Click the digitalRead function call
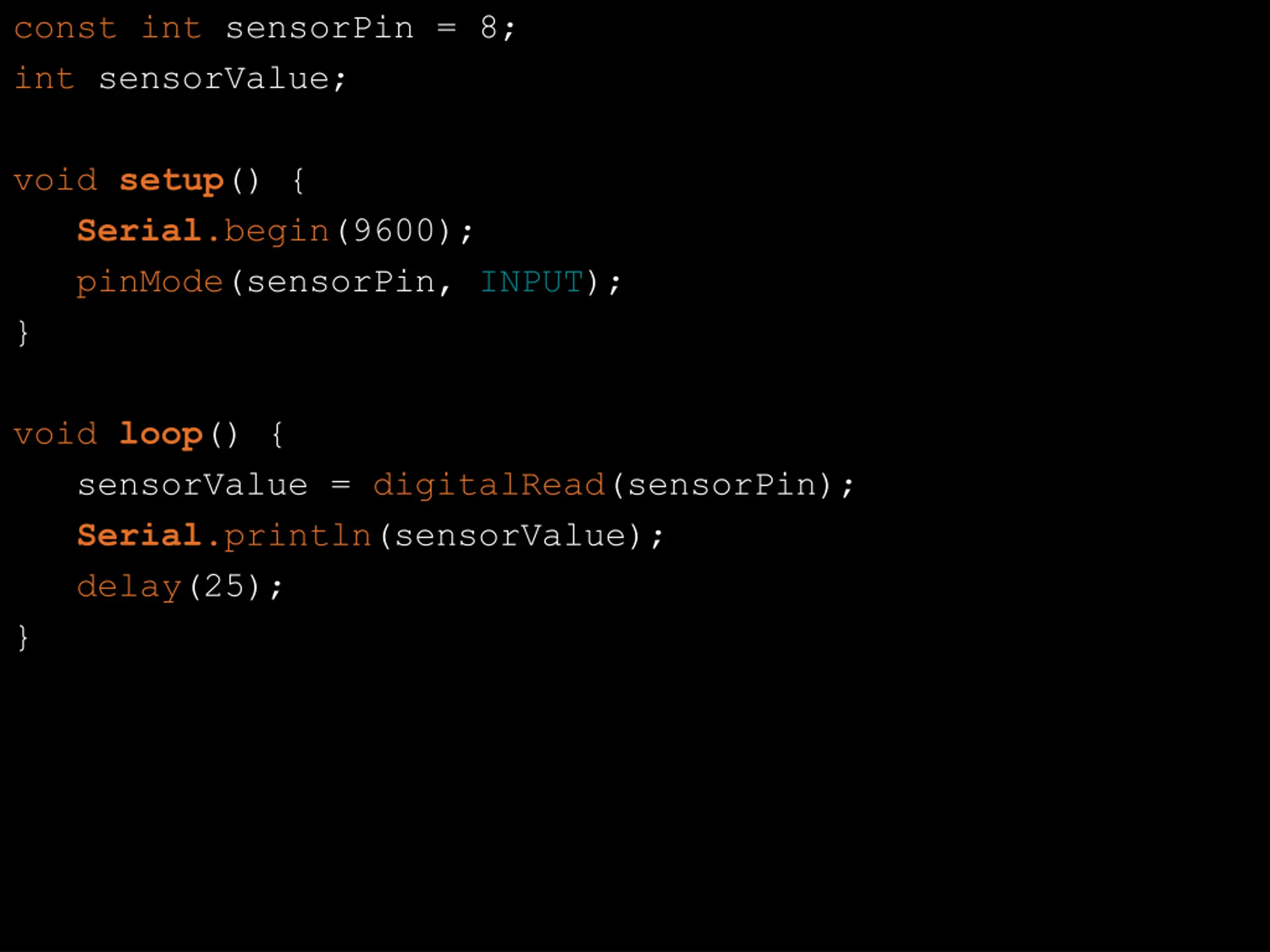Screen dimensions: 1270x952 [489, 486]
